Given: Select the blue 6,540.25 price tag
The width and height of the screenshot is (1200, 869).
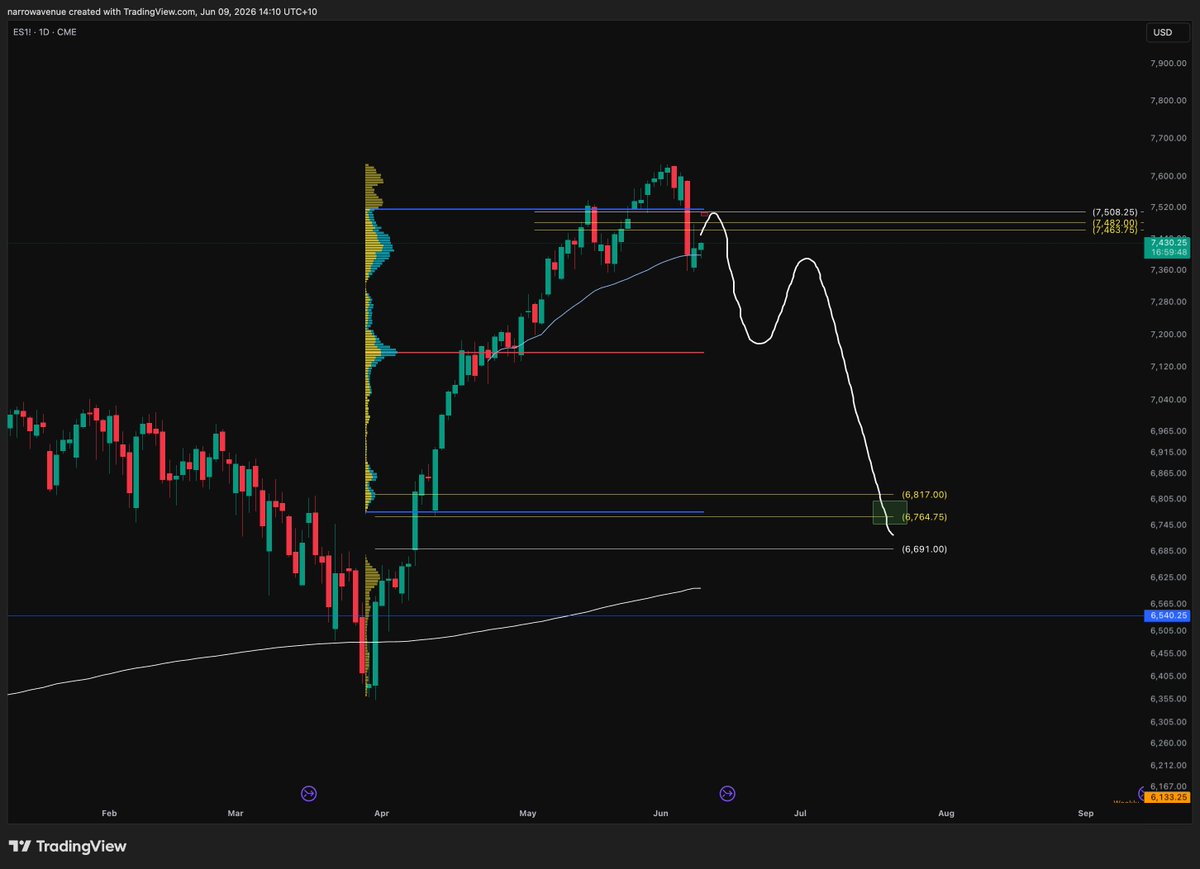Looking at the screenshot, I should tap(1168, 616).
